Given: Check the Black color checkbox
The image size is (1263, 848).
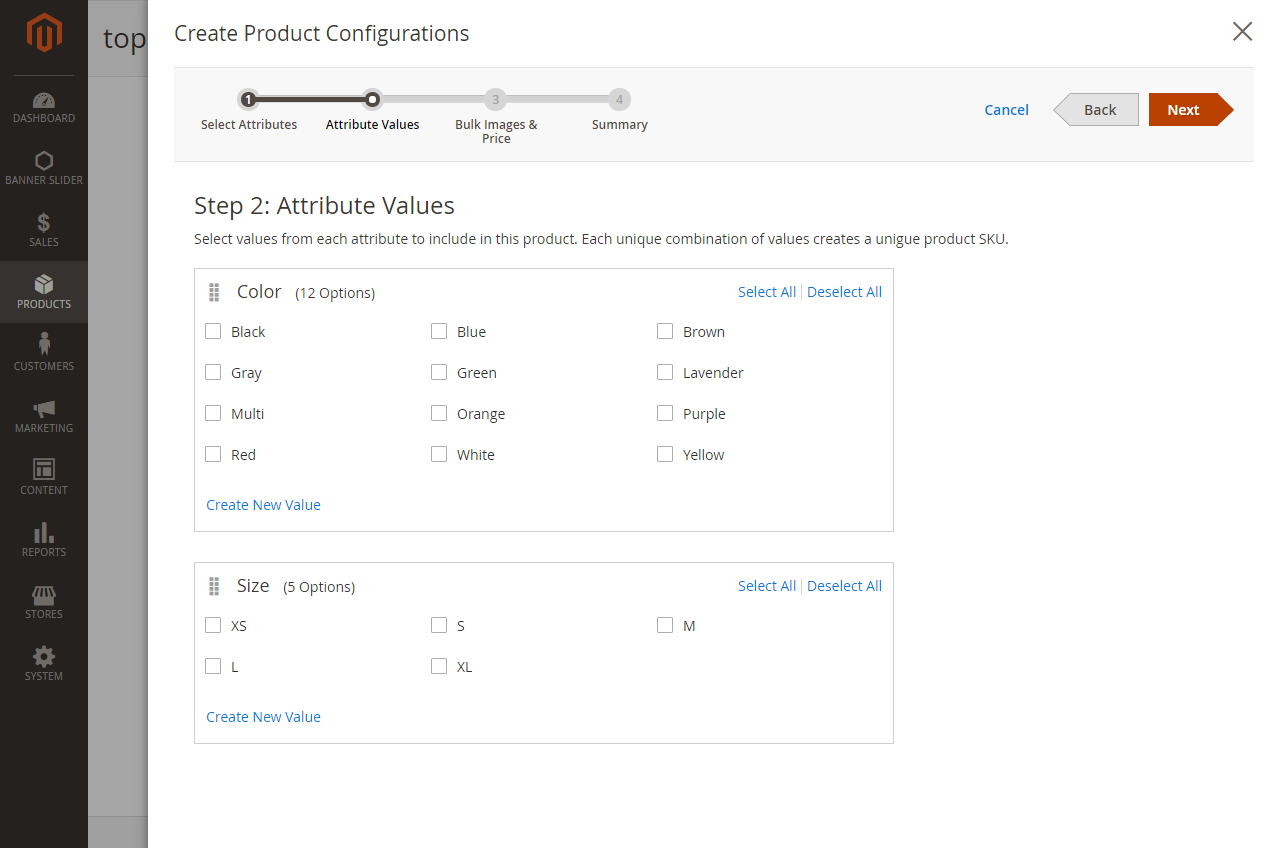Looking at the screenshot, I should pos(212,331).
